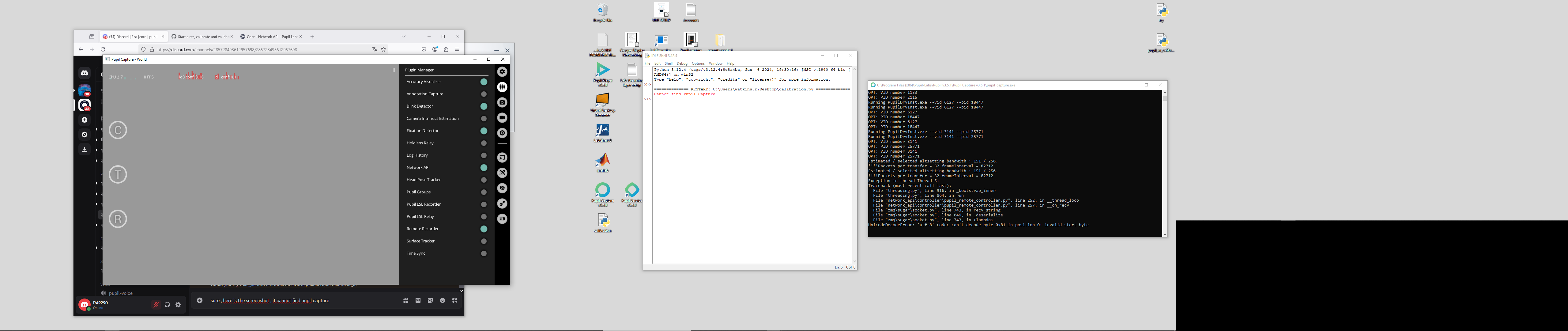Open Discover servers compass icon in Discord
This screenshot has height=331, width=1568.
pyautogui.click(x=85, y=135)
